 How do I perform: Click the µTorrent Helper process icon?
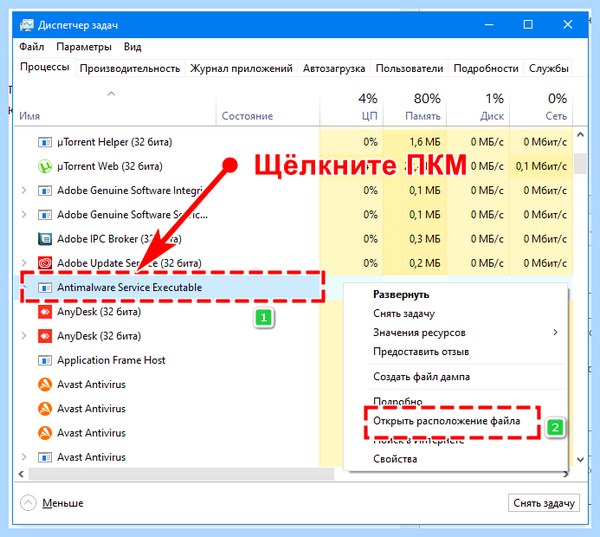point(45,142)
